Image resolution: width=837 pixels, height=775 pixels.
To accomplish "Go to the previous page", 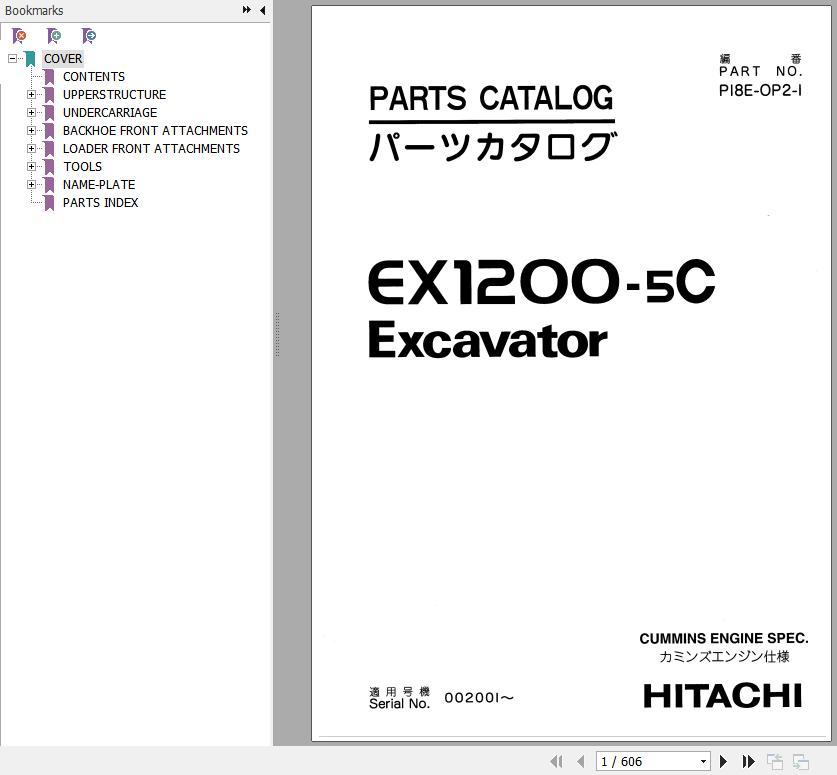I will [x=581, y=761].
